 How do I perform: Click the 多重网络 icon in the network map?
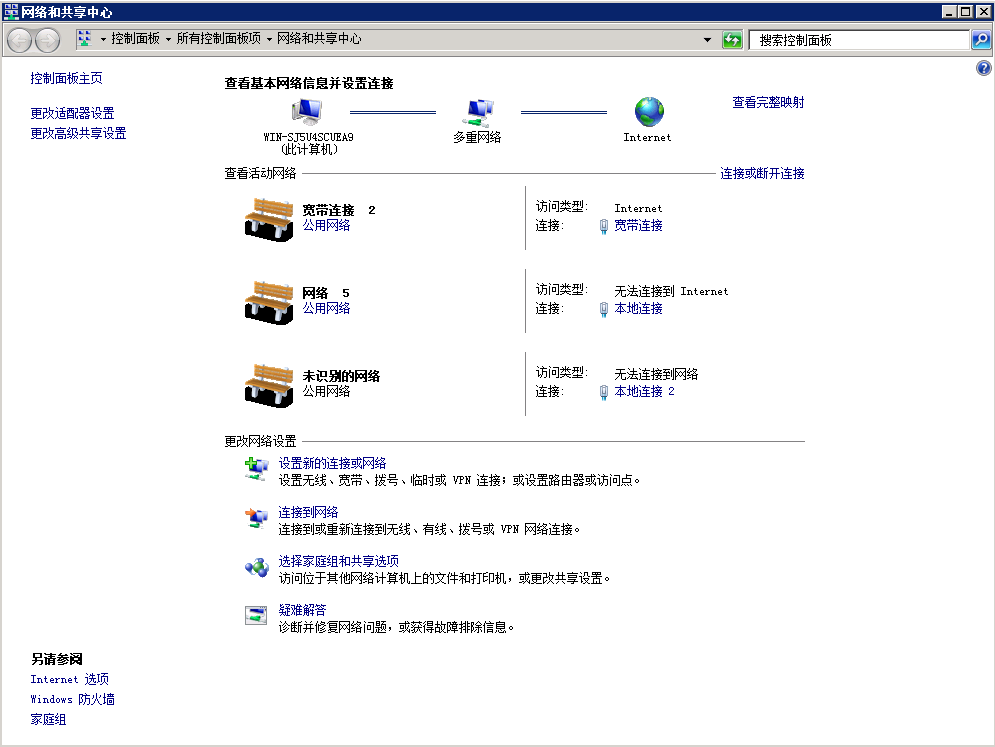(477, 112)
